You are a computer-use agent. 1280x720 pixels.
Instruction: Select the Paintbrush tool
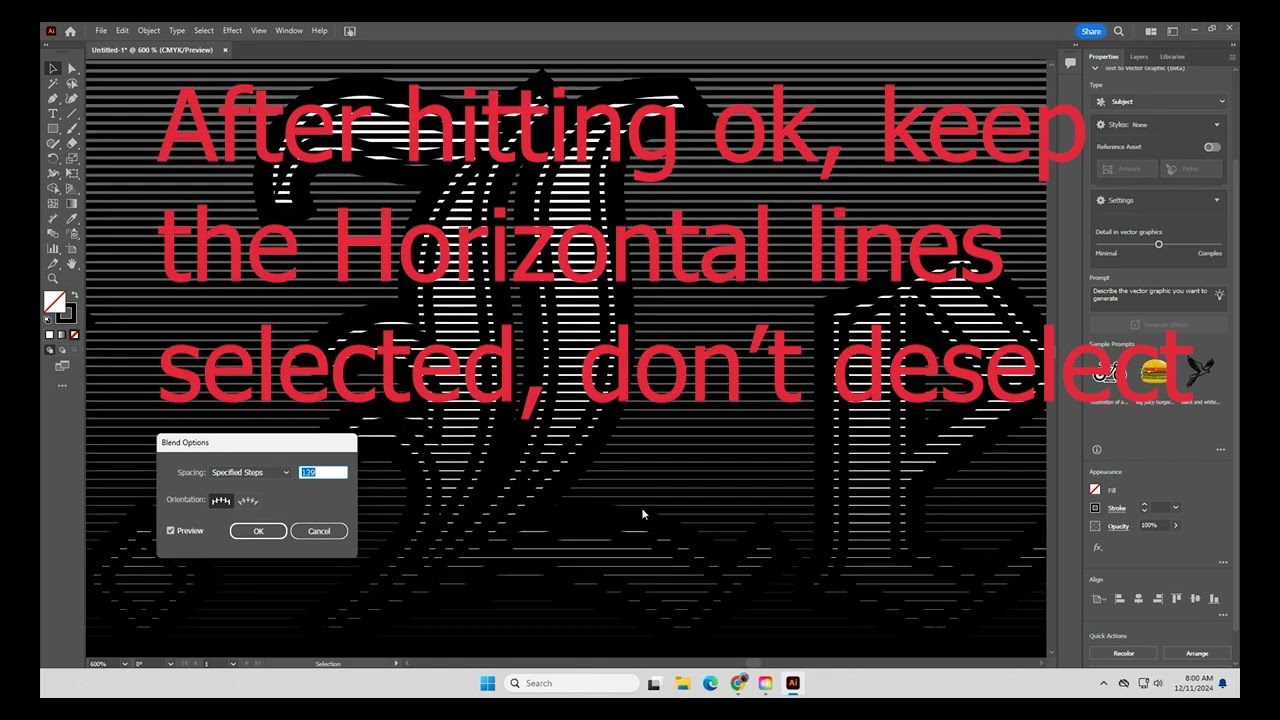72,129
